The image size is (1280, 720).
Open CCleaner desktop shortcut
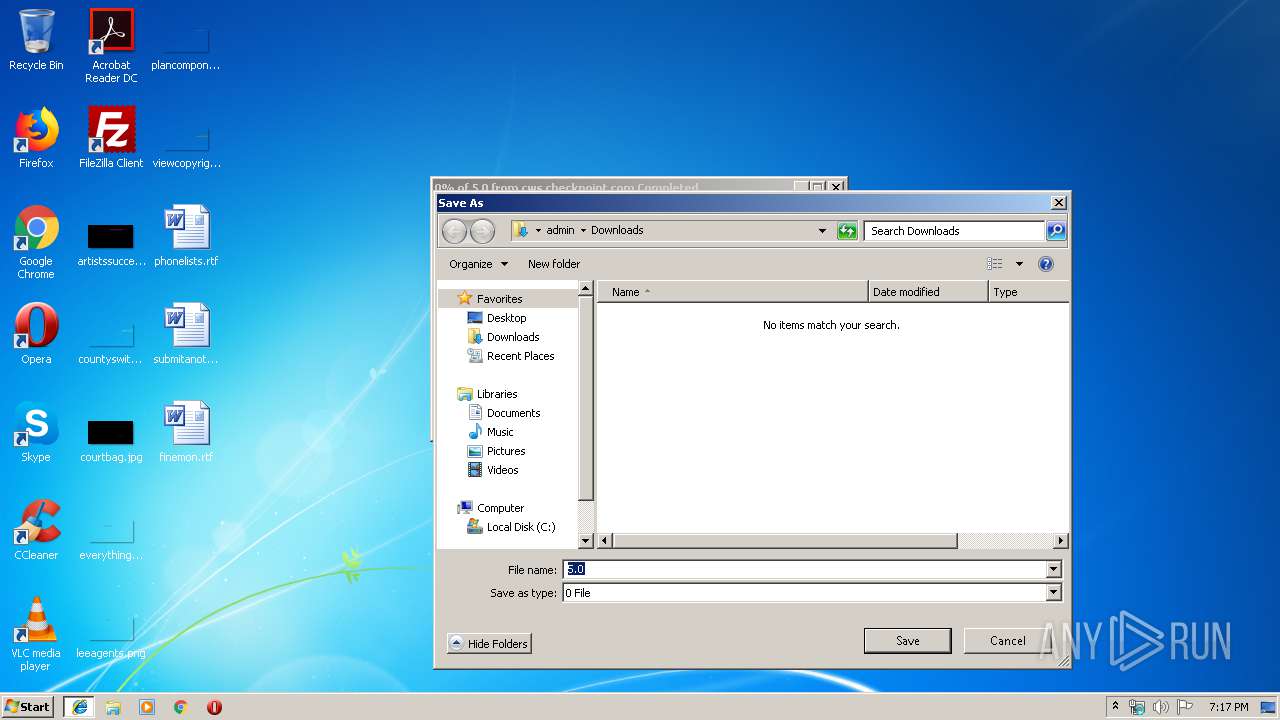36,530
